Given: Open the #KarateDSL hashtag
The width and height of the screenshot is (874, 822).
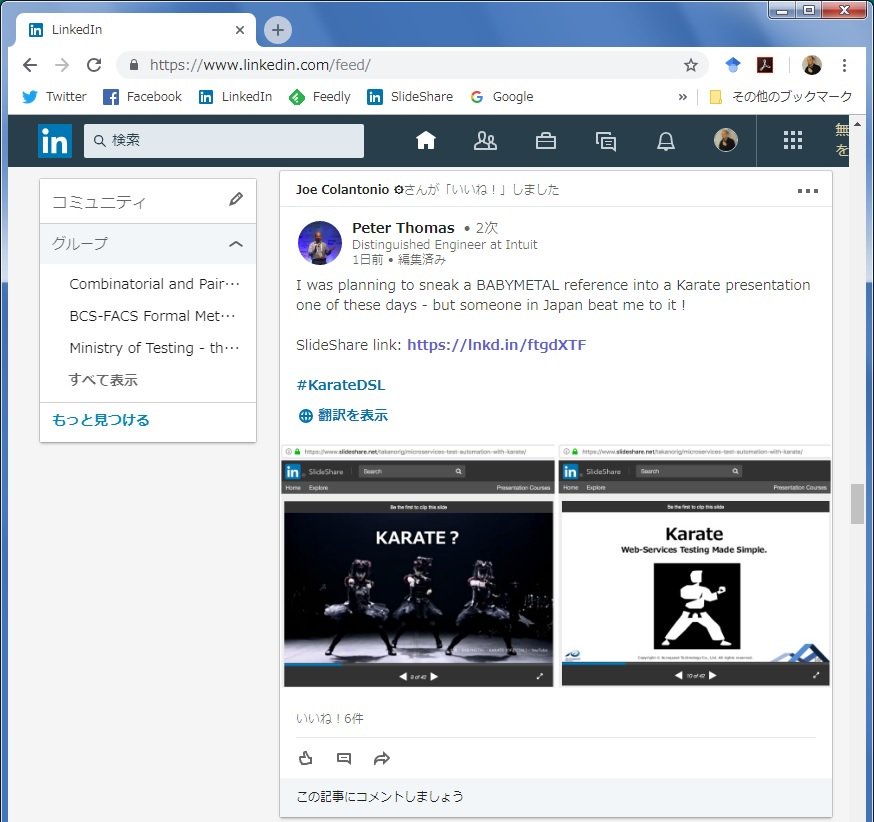Looking at the screenshot, I should tap(341, 385).
